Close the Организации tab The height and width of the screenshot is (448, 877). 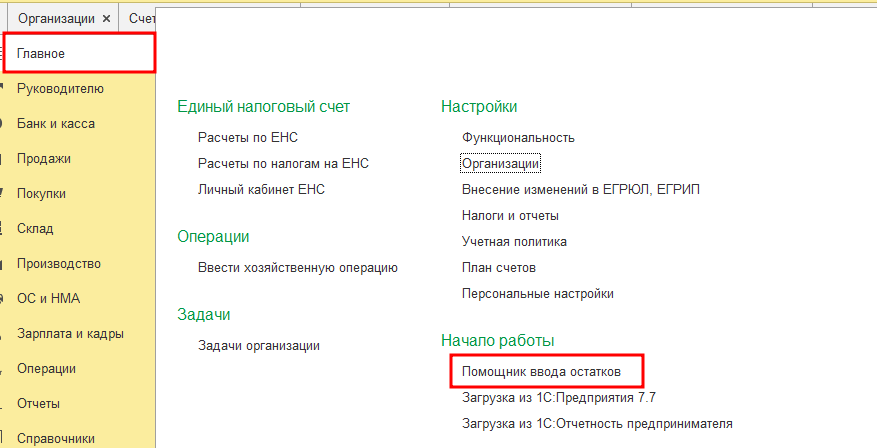pyautogui.click(x=106, y=19)
